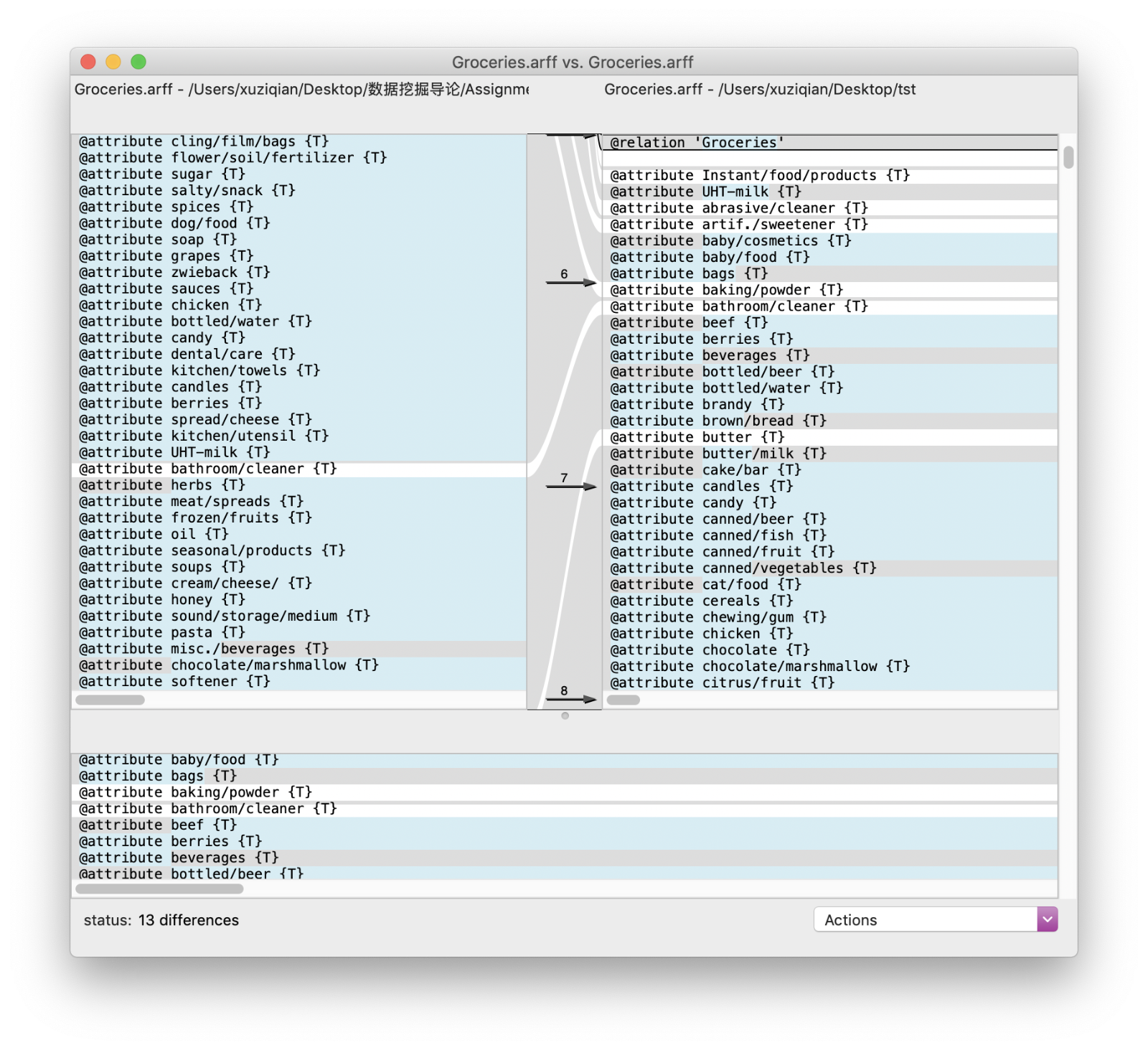
Task: Select merge pane line 'bags {T}'
Action: [x=565, y=777]
